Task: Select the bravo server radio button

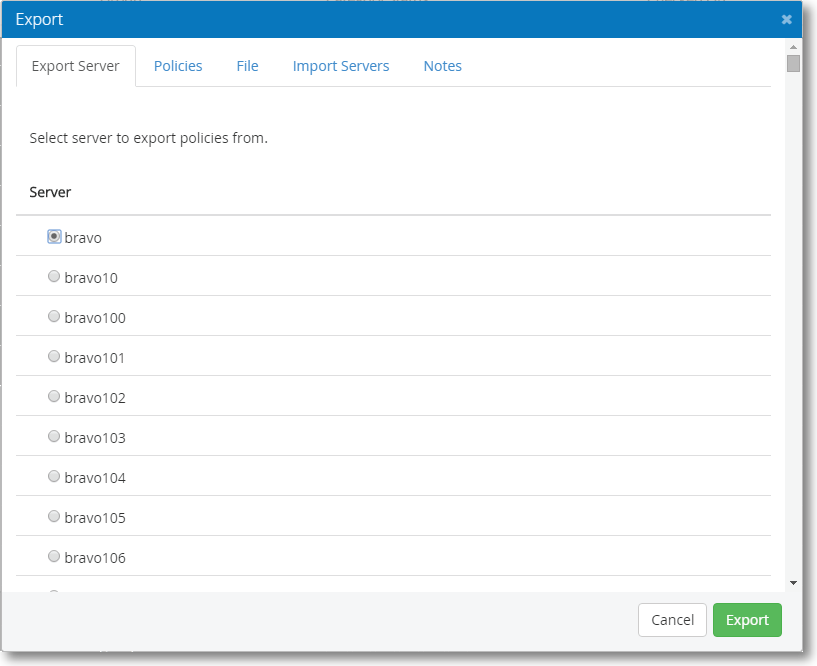Action: (54, 237)
